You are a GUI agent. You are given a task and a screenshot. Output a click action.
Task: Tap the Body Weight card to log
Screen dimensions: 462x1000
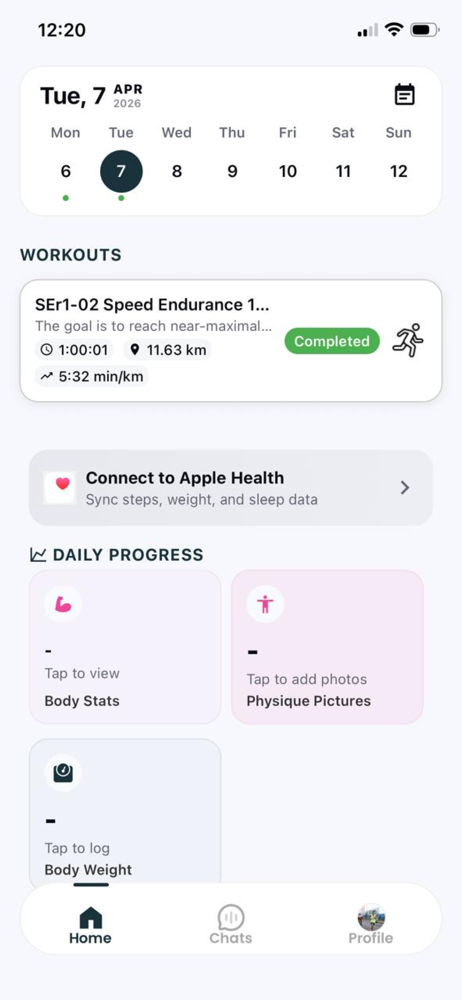tap(125, 813)
